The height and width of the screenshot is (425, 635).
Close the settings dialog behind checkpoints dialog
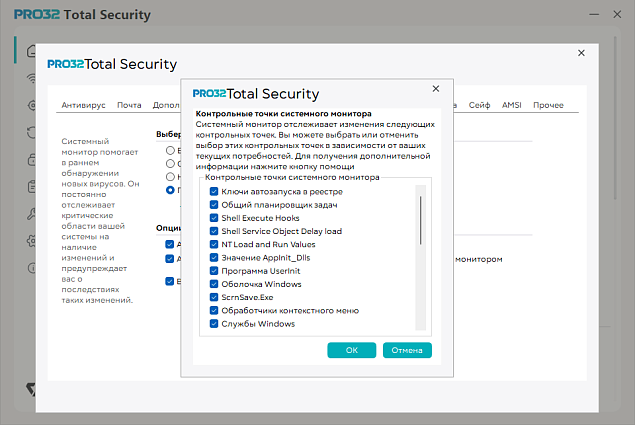point(581,53)
